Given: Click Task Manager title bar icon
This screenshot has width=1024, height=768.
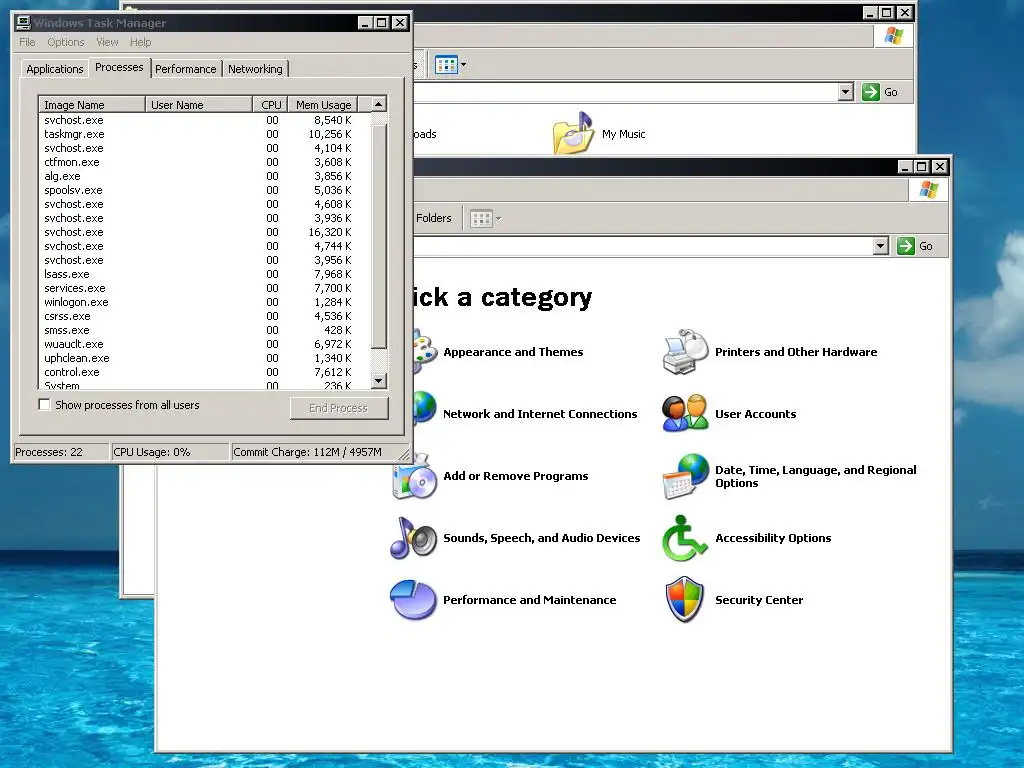Looking at the screenshot, I should coord(23,23).
